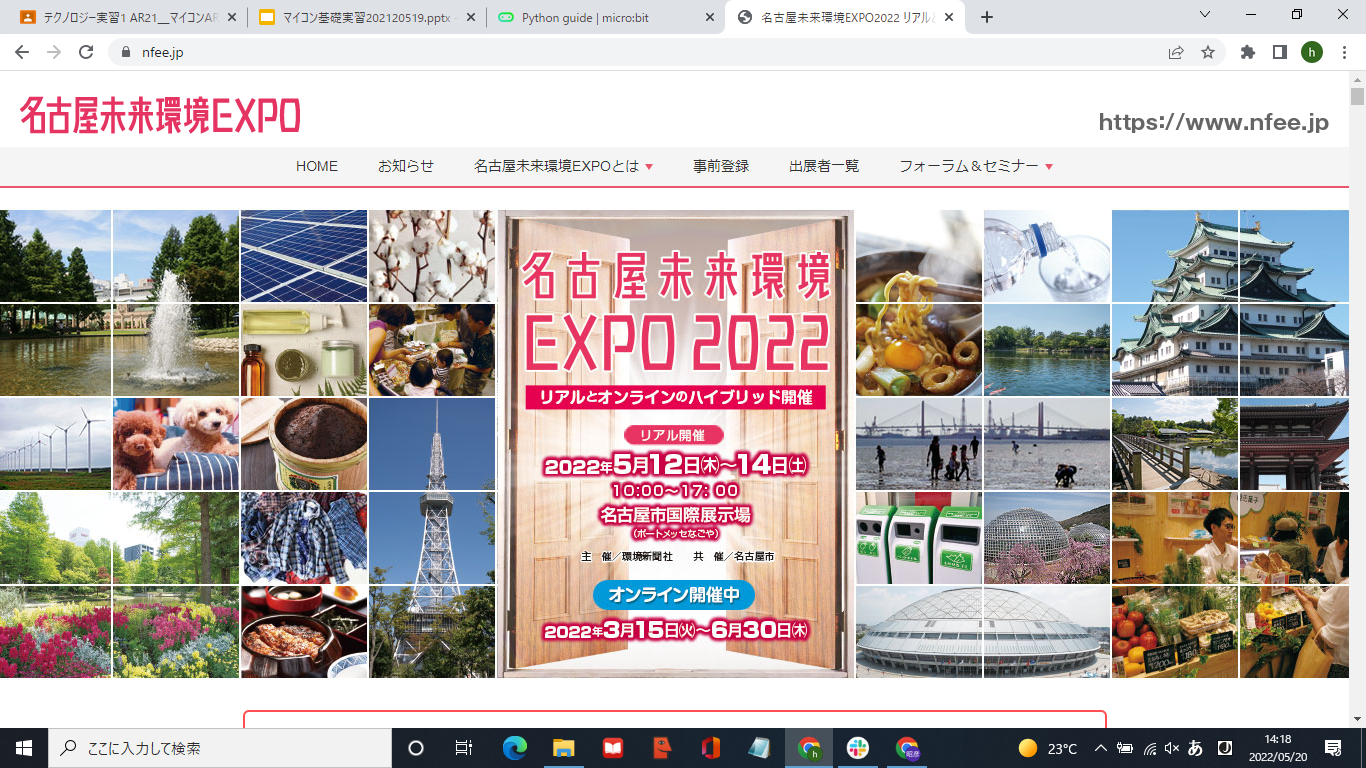Open the Chrome tab search dropdown
The width and height of the screenshot is (1366, 768).
(1205, 15)
